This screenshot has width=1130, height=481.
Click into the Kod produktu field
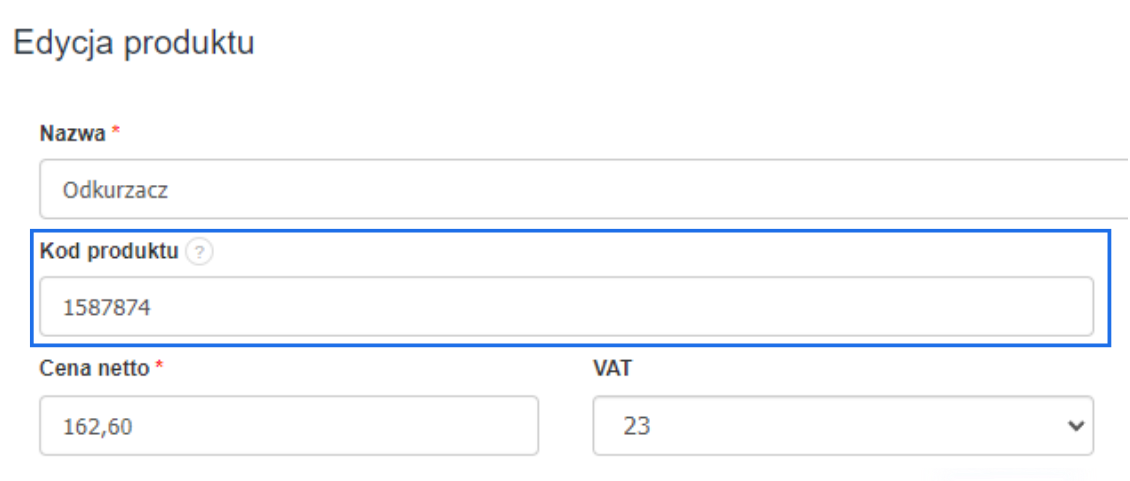[566, 308]
